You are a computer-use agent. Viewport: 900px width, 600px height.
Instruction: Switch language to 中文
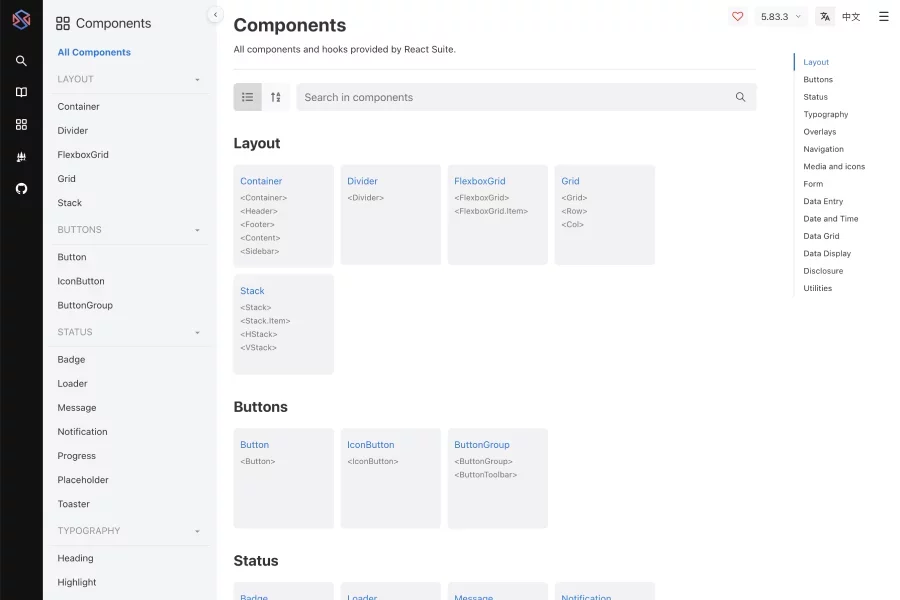click(851, 17)
